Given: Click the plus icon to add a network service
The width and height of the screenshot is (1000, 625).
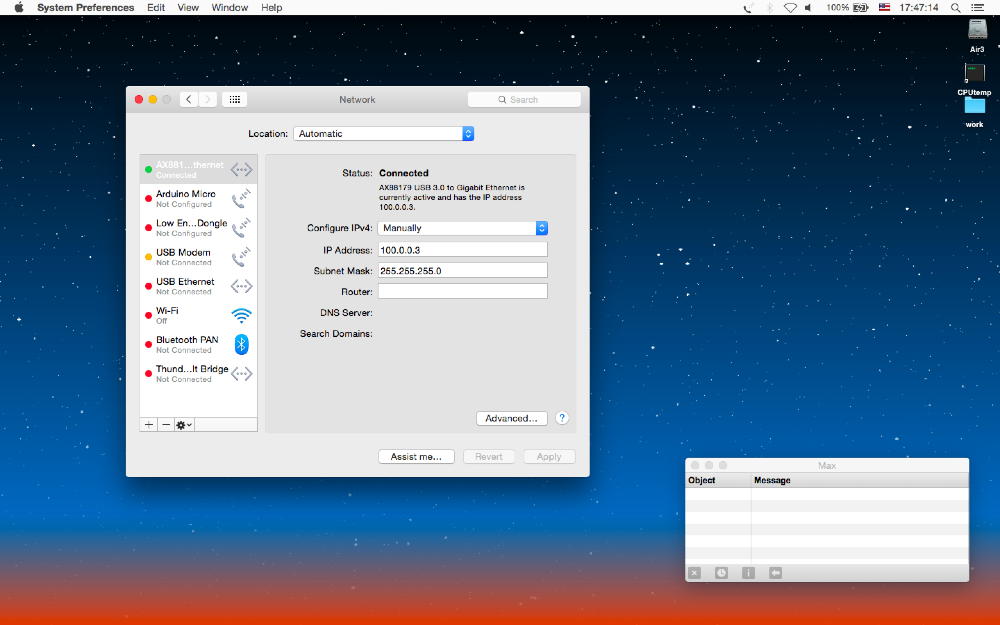Looking at the screenshot, I should (x=149, y=425).
